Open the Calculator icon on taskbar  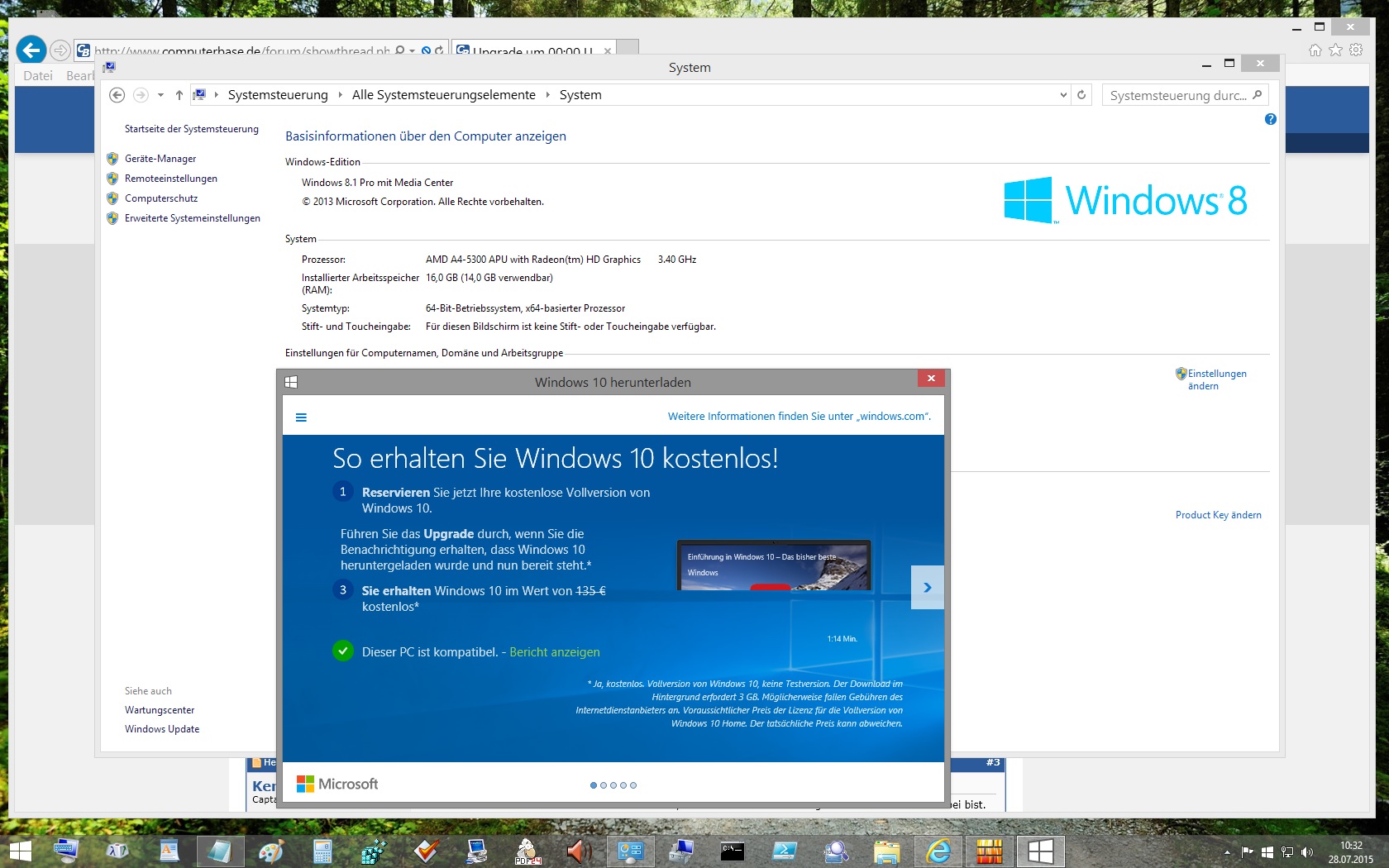pos(322,851)
